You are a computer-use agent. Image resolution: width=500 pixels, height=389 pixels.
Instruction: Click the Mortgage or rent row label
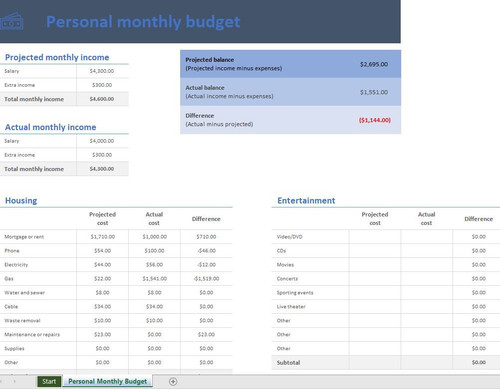(24, 237)
